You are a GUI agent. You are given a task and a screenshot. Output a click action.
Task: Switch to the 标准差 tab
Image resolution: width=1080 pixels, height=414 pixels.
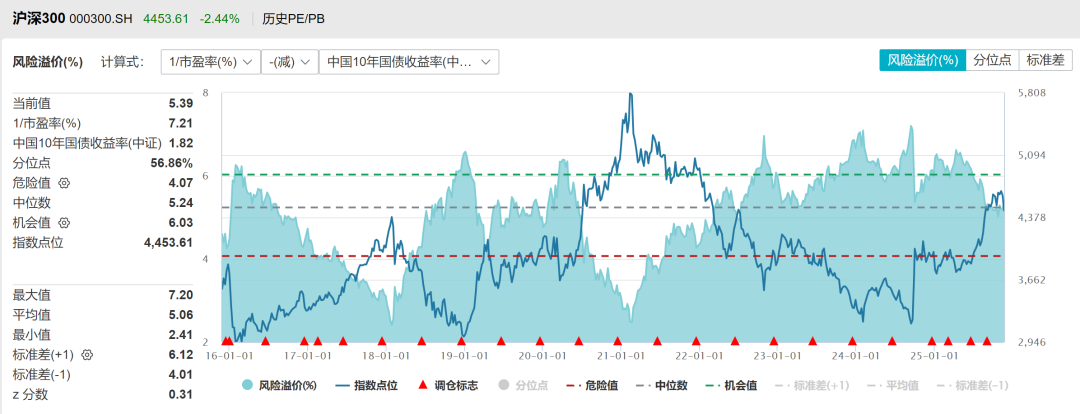1046,60
